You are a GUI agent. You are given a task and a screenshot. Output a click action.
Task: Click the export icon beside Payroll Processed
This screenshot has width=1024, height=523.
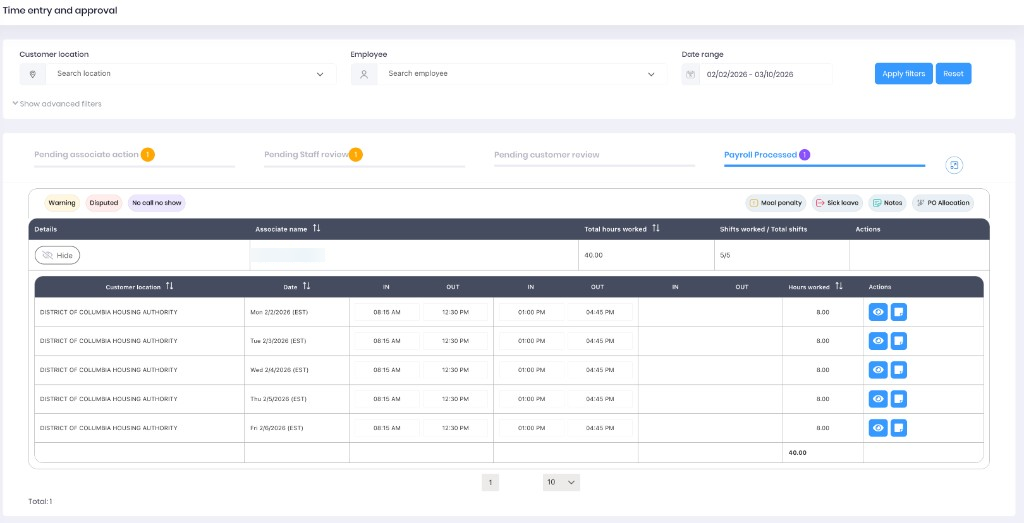pos(954,165)
